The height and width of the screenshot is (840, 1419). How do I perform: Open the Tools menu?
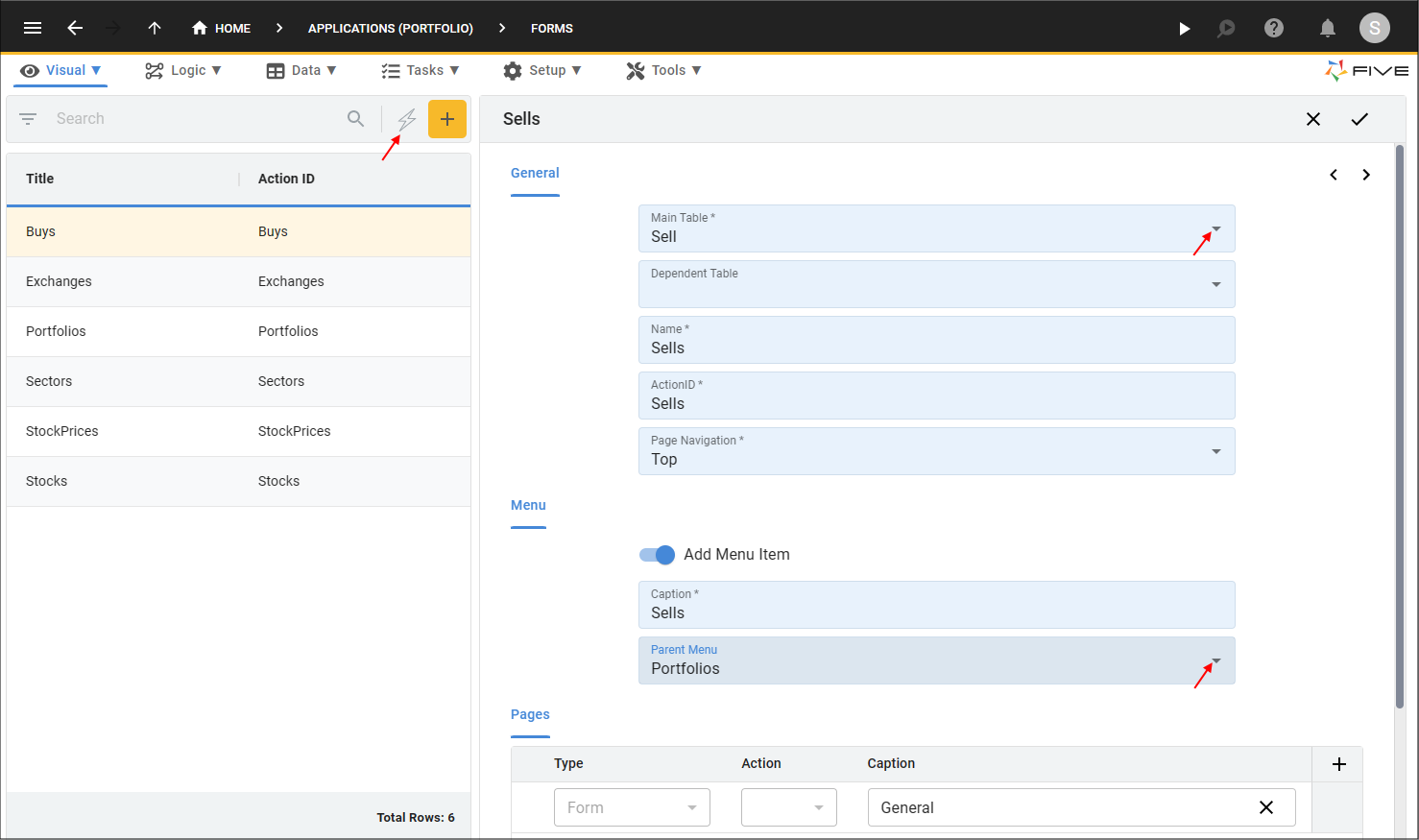click(664, 70)
